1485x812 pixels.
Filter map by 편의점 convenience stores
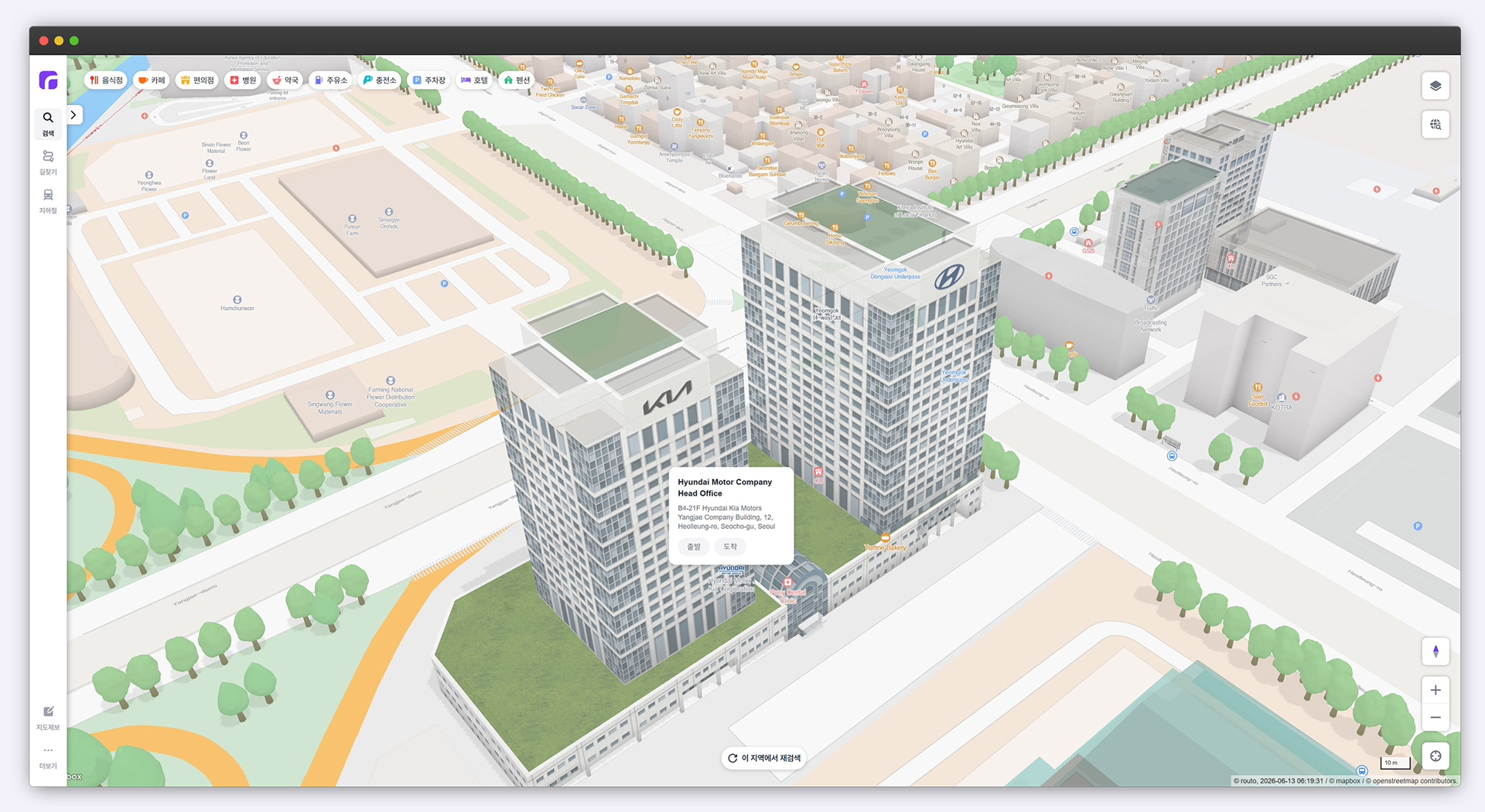[197, 80]
